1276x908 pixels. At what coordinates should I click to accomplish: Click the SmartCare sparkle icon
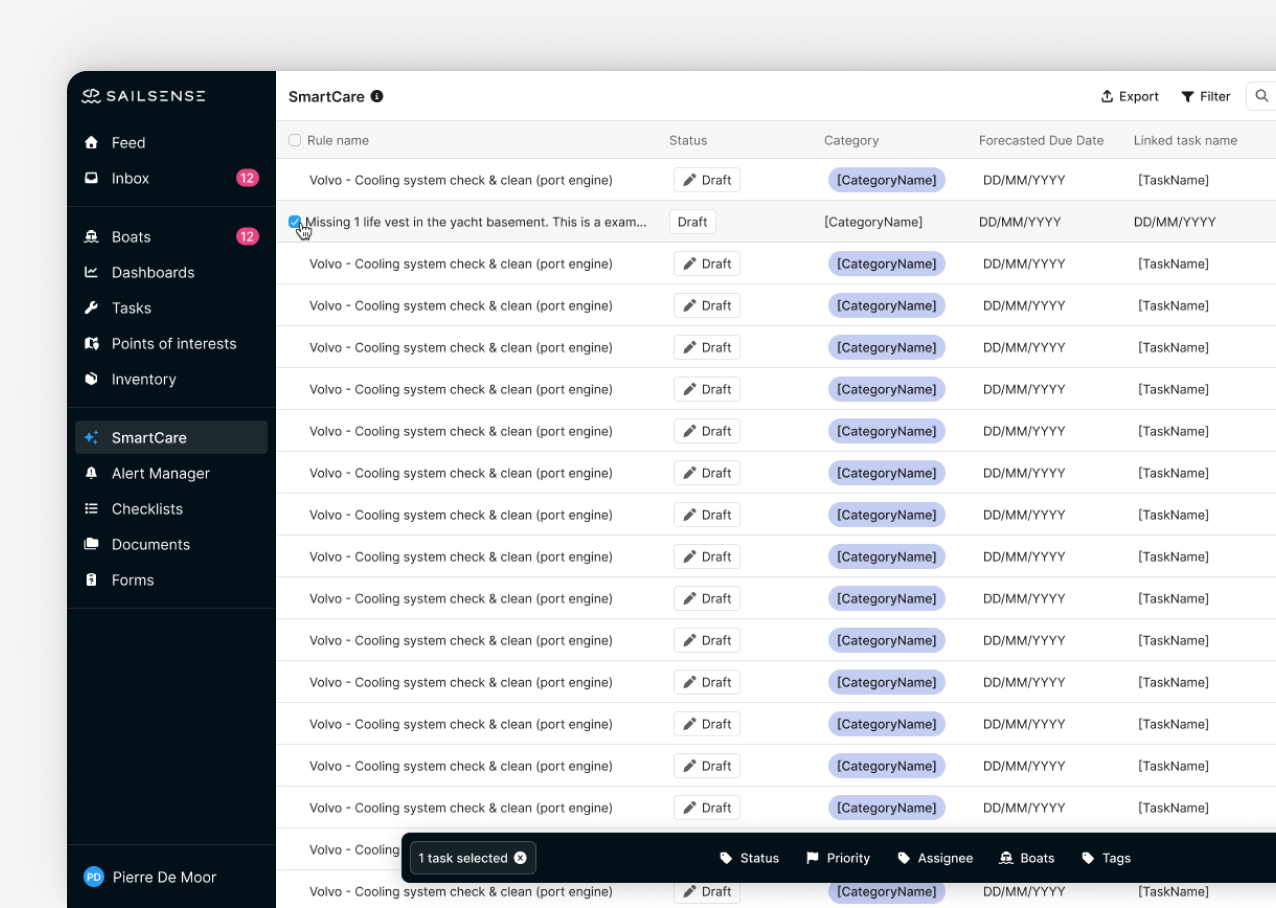pyautogui.click(x=91, y=437)
